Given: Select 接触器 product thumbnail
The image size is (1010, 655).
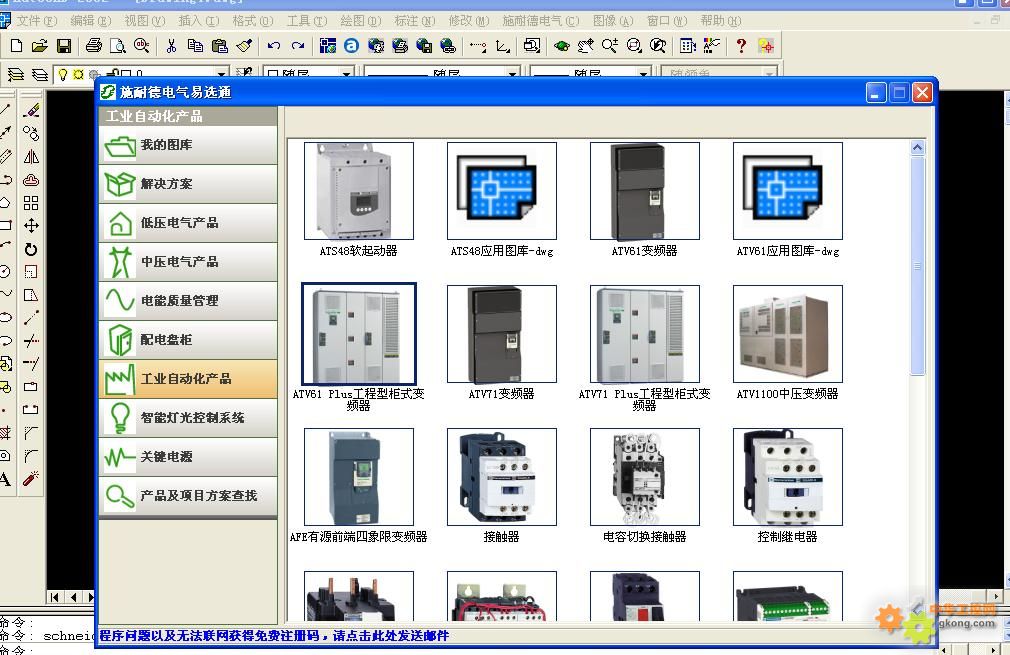Looking at the screenshot, I should click(x=502, y=477).
